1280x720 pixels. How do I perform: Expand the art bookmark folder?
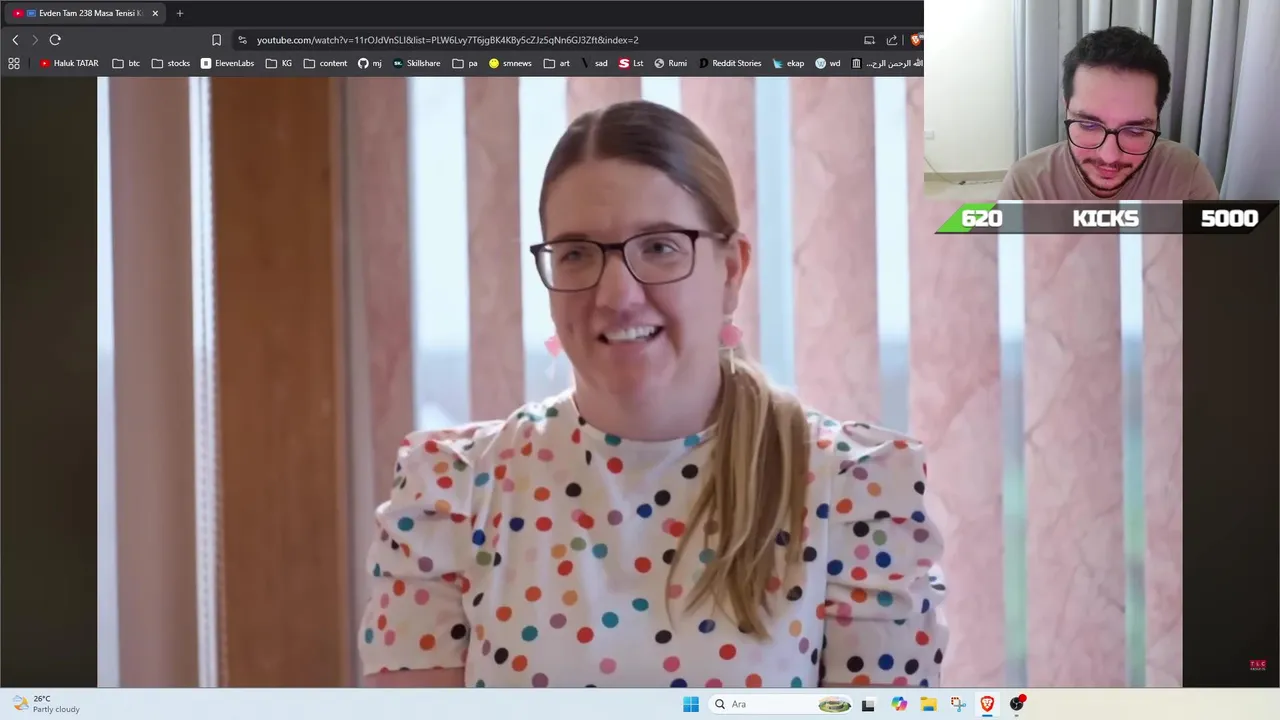557,63
